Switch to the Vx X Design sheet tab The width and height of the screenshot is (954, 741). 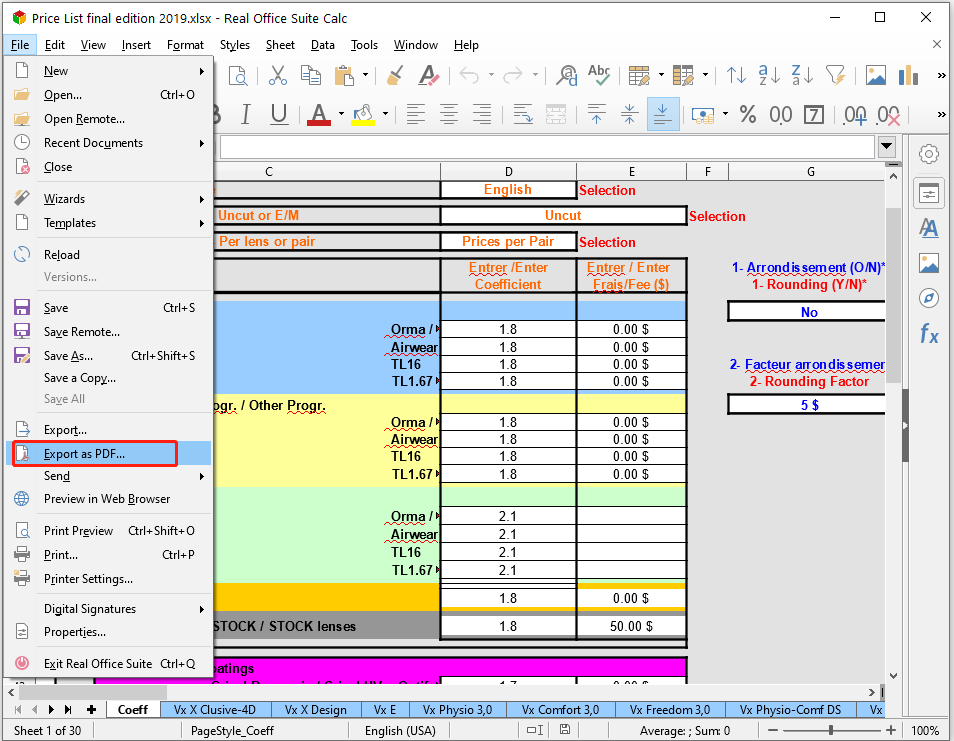[x=315, y=710]
